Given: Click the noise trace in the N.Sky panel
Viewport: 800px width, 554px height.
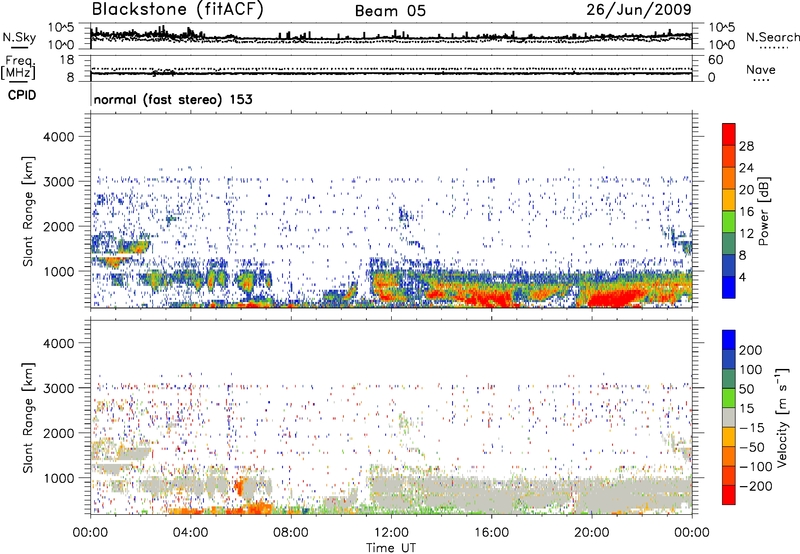Looking at the screenshot, I should click(391, 38).
